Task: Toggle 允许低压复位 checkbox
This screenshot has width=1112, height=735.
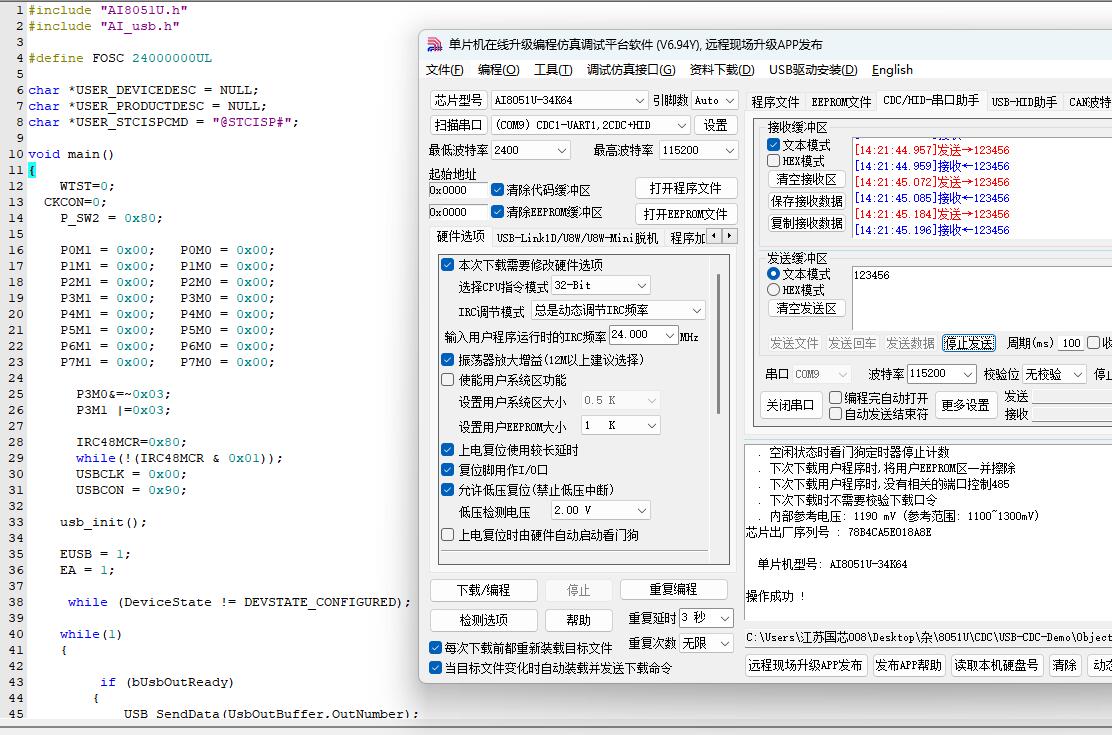Action: coord(447,490)
